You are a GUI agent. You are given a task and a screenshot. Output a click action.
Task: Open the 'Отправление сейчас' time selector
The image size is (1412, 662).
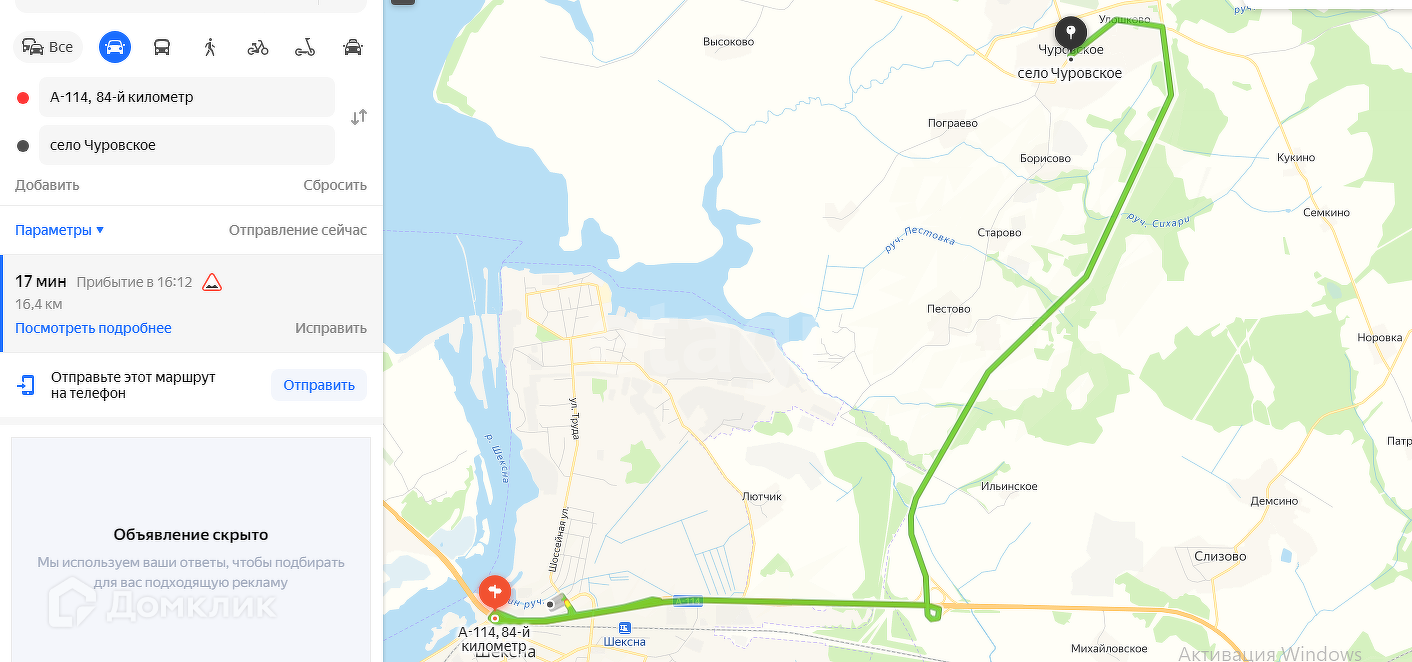[298, 230]
